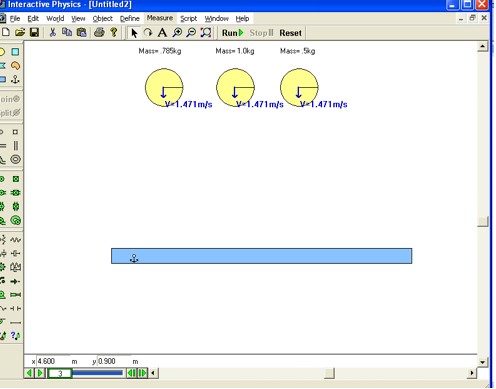Click the y coordinate field showing 0.900
Screen dimensions: 496x389
pyautogui.click(x=114, y=361)
